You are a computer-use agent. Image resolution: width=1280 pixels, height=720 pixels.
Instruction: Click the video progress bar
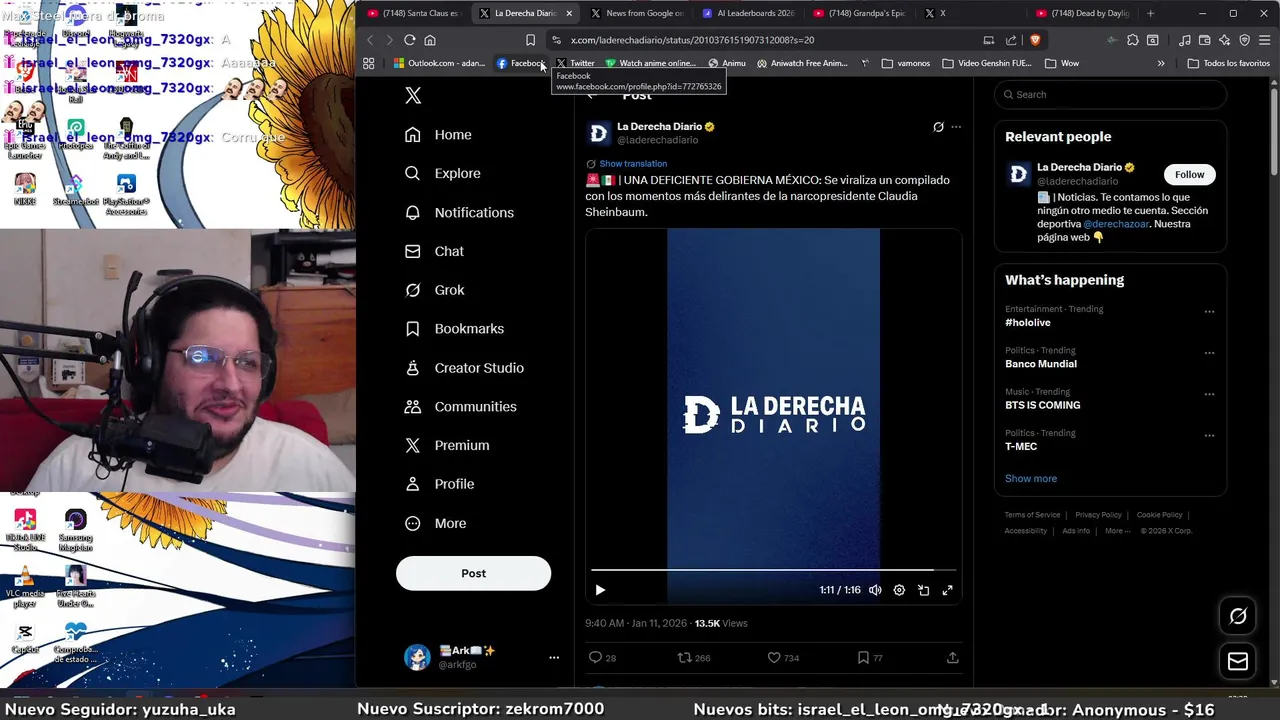(x=774, y=570)
